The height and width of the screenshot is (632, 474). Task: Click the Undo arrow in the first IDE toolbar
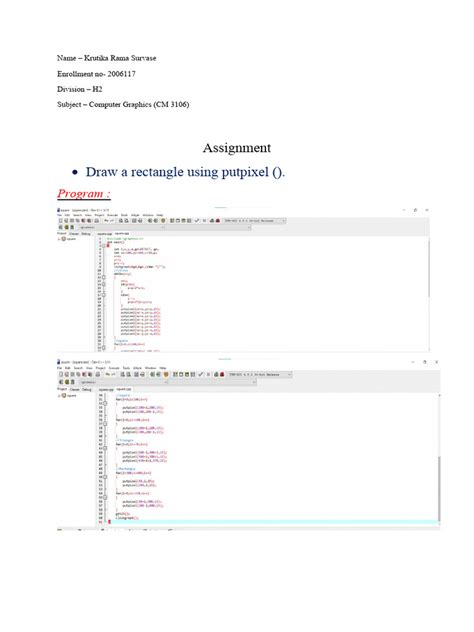[106, 221]
